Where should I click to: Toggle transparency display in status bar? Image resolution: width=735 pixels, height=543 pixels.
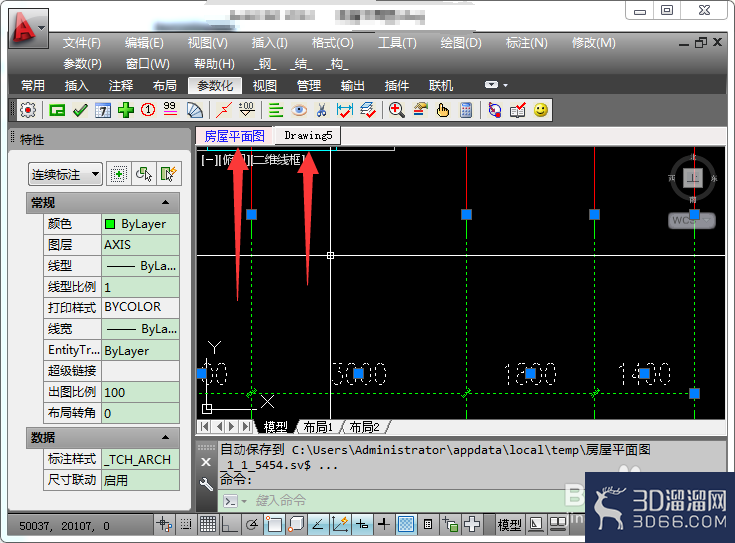pos(406,524)
